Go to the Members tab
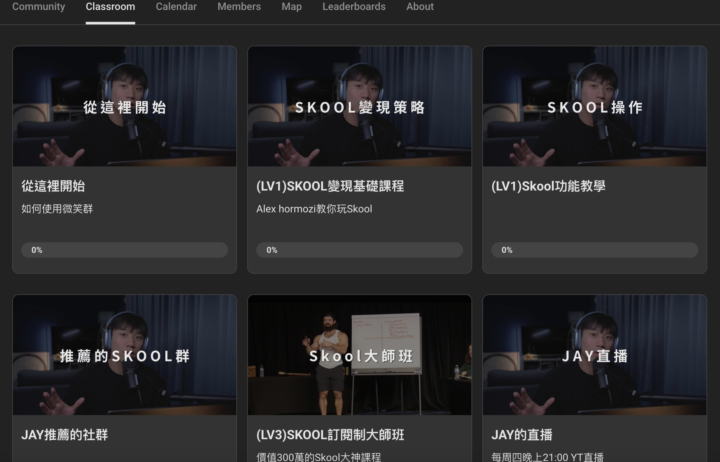720x462 pixels. tap(239, 7)
